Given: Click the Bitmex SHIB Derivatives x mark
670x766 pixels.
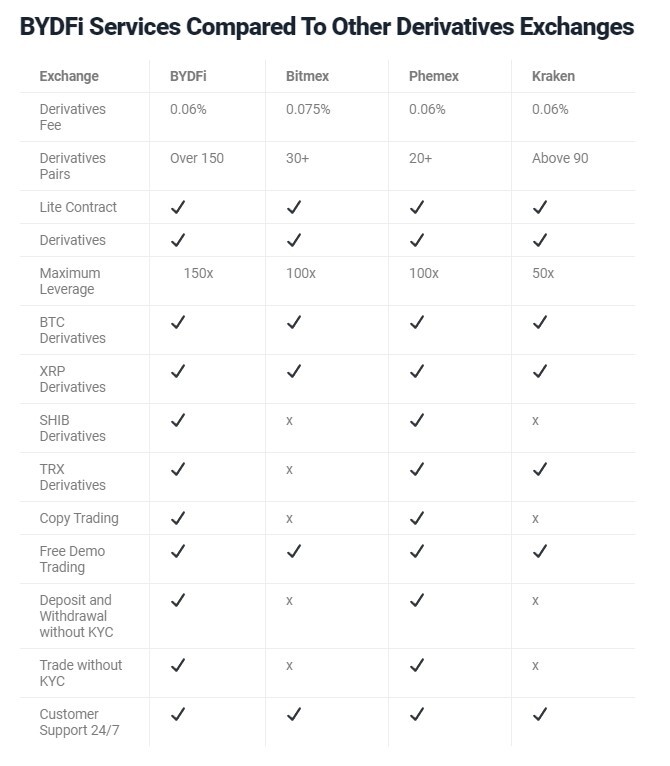Looking at the screenshot, I should point(289,421).
